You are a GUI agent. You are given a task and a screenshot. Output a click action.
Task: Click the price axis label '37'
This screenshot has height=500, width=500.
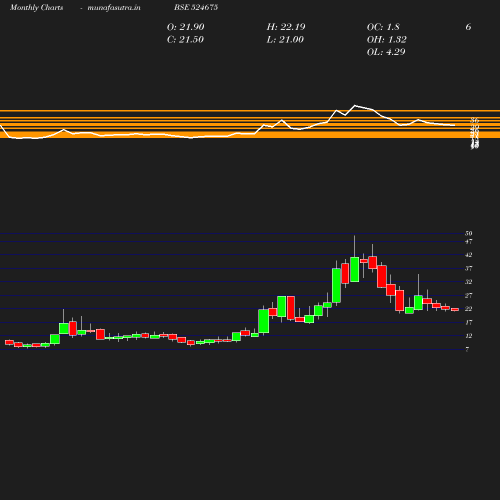[468, 268]
